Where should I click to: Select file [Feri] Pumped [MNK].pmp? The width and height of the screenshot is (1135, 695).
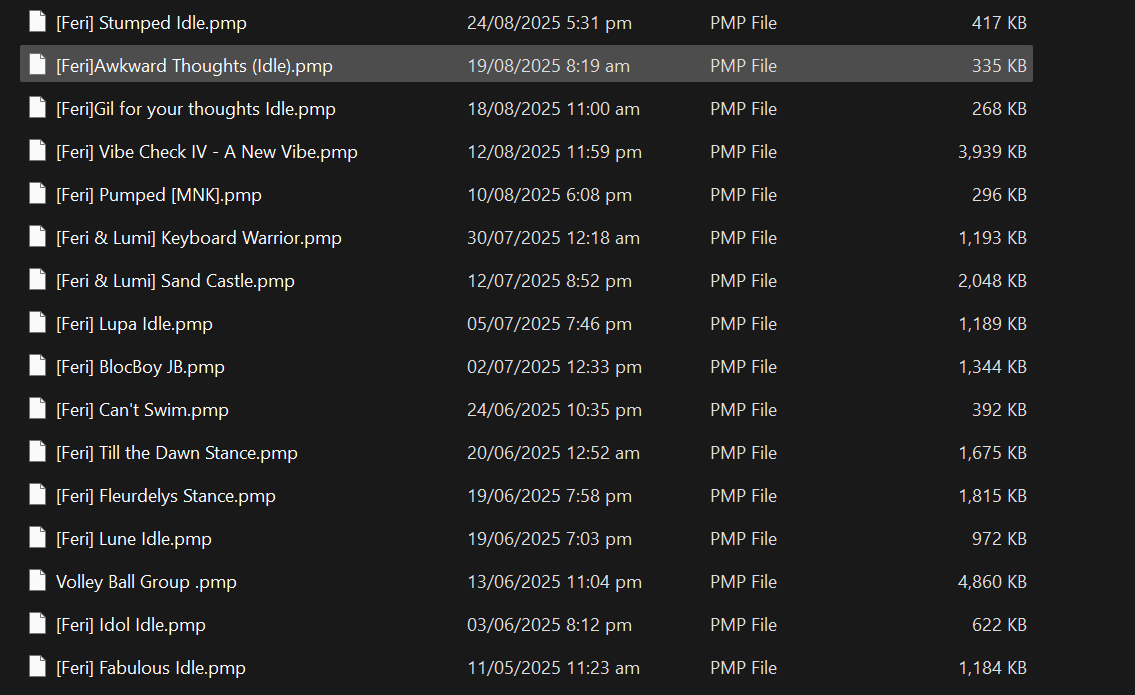tap(159, 195)
